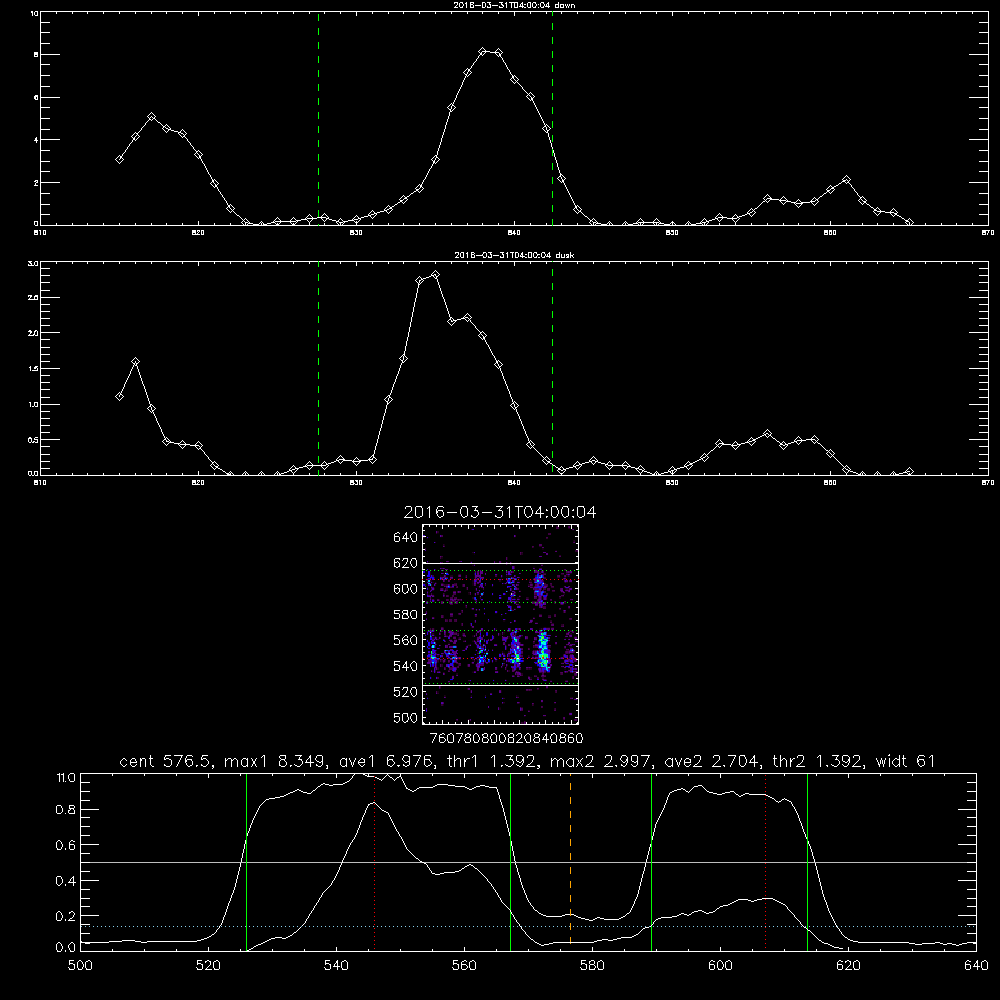This screenshot has width=1000, height=1000.
Task: Click the bottom plot x-axis label 560
Action: tap(464, 966)
